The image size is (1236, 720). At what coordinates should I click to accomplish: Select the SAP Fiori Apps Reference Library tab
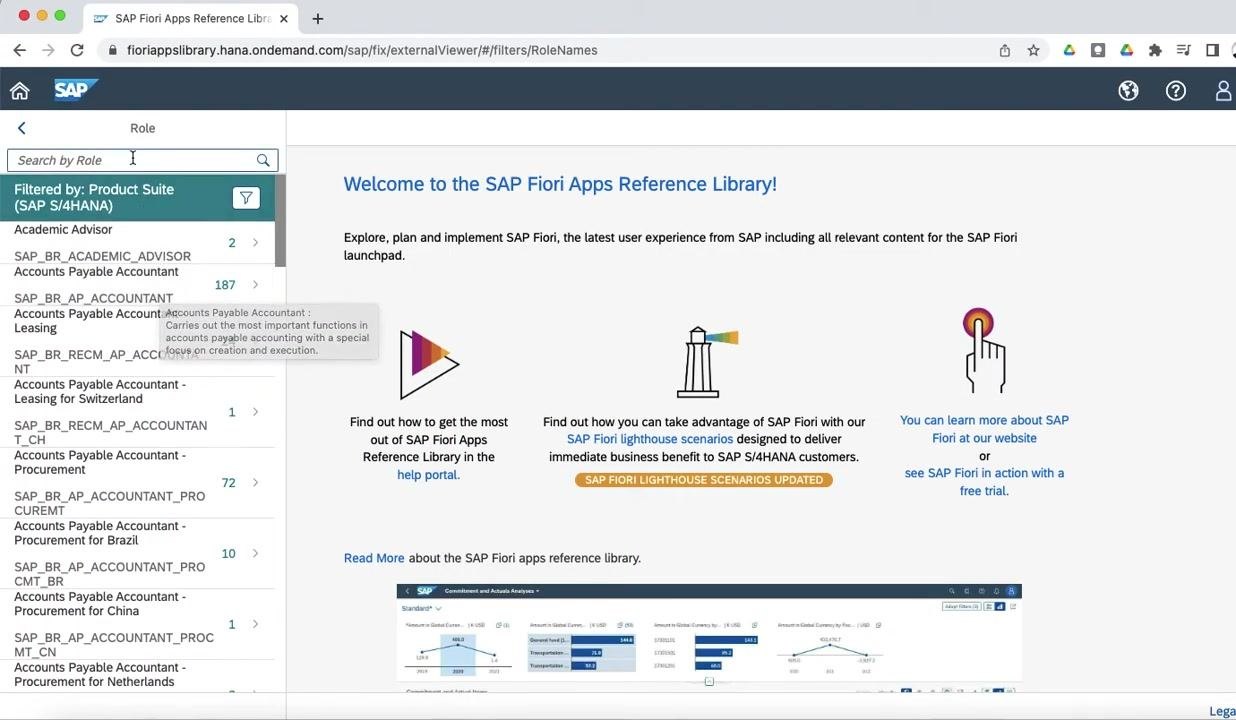[190, 18]
